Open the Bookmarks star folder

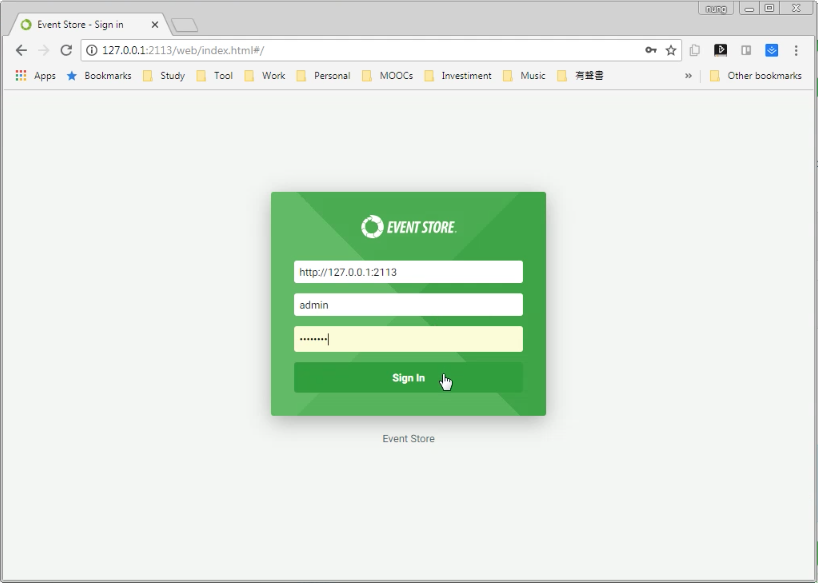tap(99, 76)
